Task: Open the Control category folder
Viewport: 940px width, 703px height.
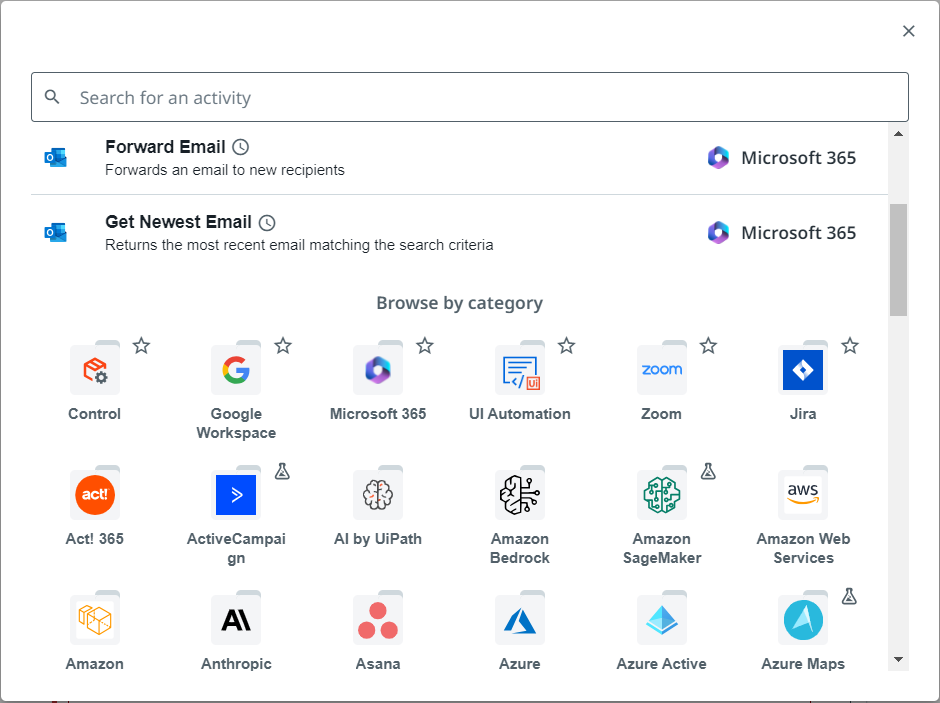Action: point(95,371)
